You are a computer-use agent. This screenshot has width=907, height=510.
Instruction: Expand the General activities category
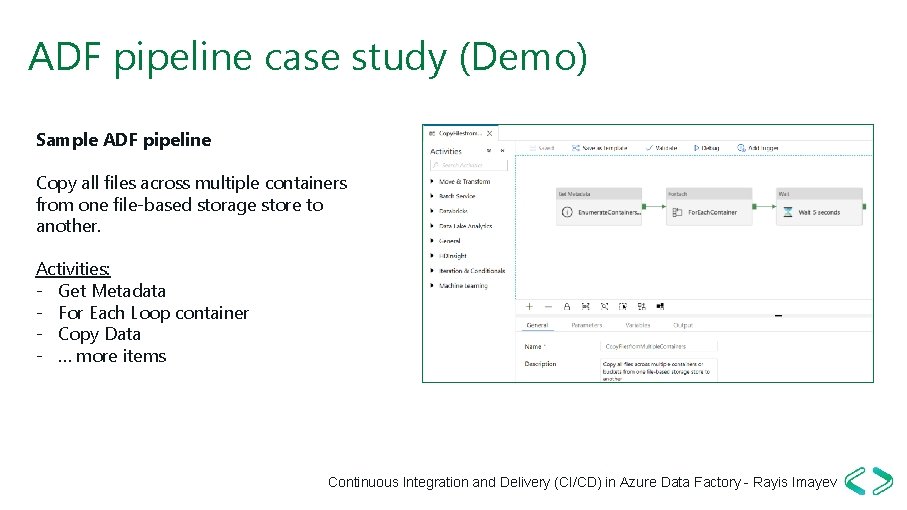(446, 241)
